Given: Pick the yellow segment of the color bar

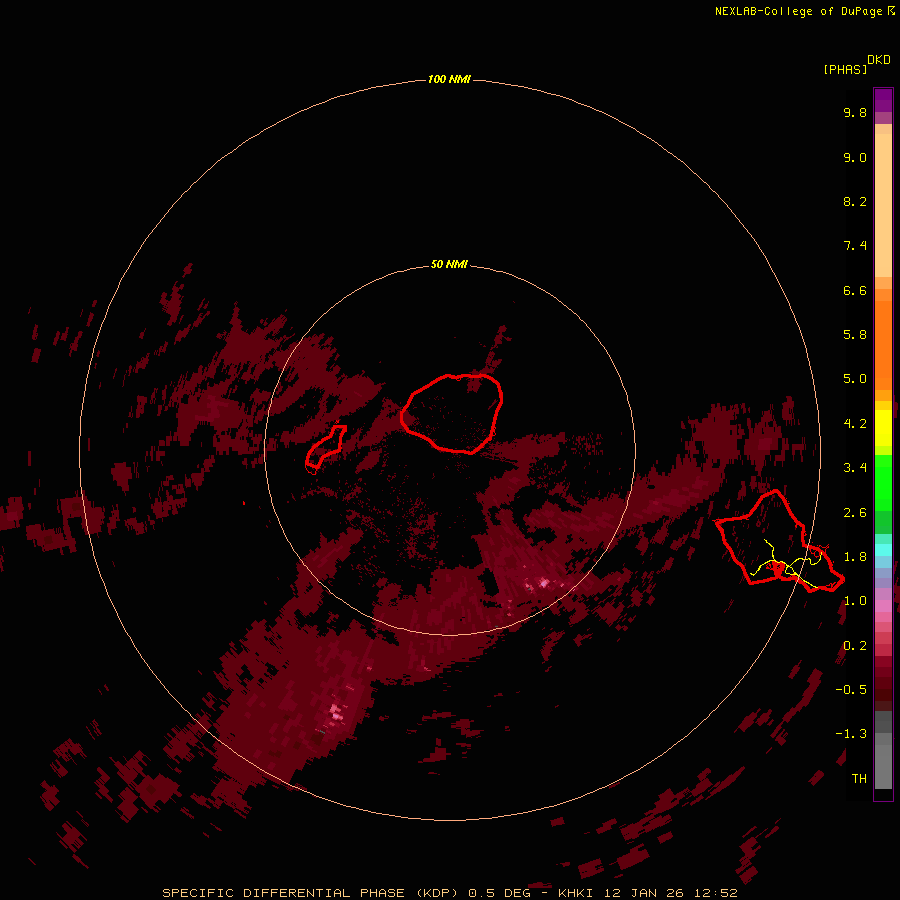Looking at the screenshot, I should [883, 428].
